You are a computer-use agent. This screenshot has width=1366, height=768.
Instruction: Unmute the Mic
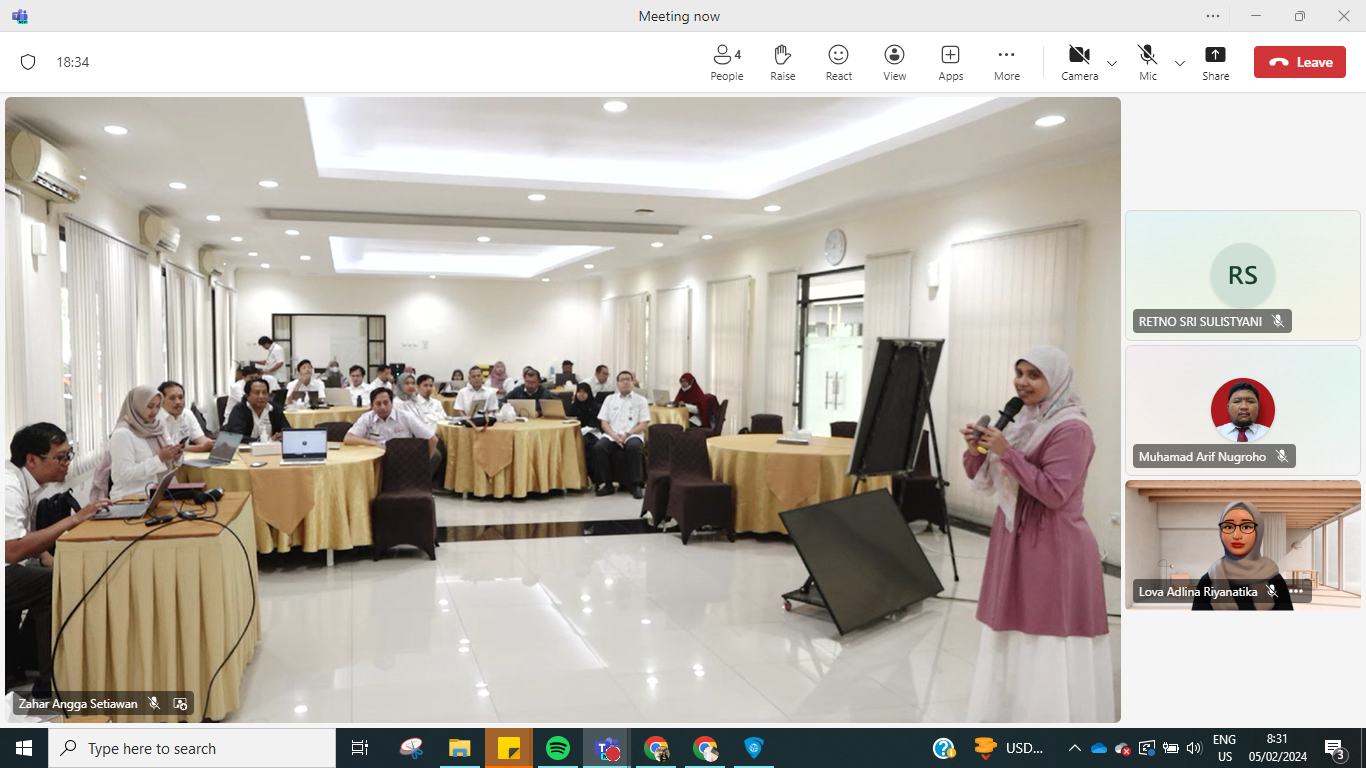tap(1147, 62)
